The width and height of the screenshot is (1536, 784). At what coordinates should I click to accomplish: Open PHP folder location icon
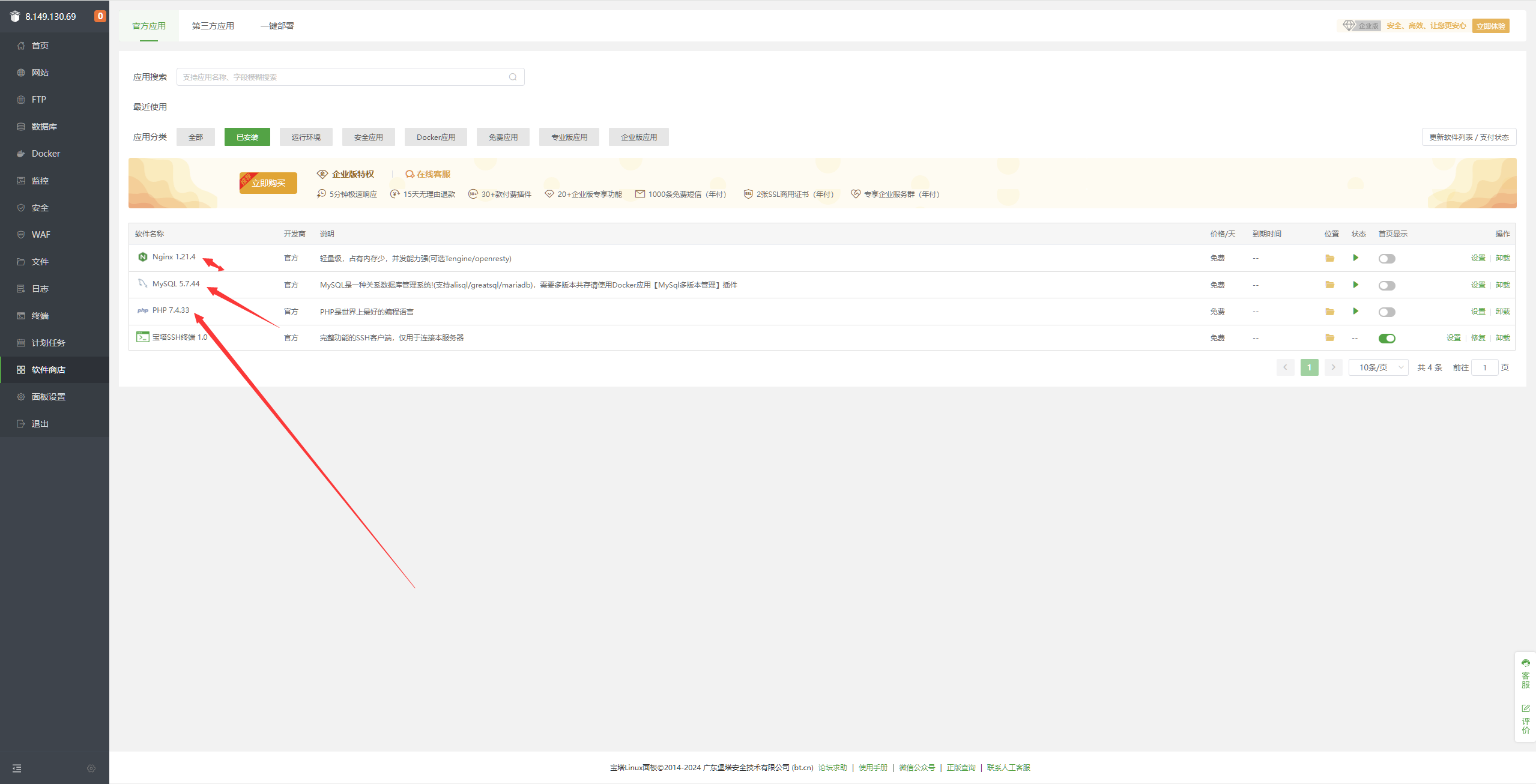click(x=1329, y=312)
